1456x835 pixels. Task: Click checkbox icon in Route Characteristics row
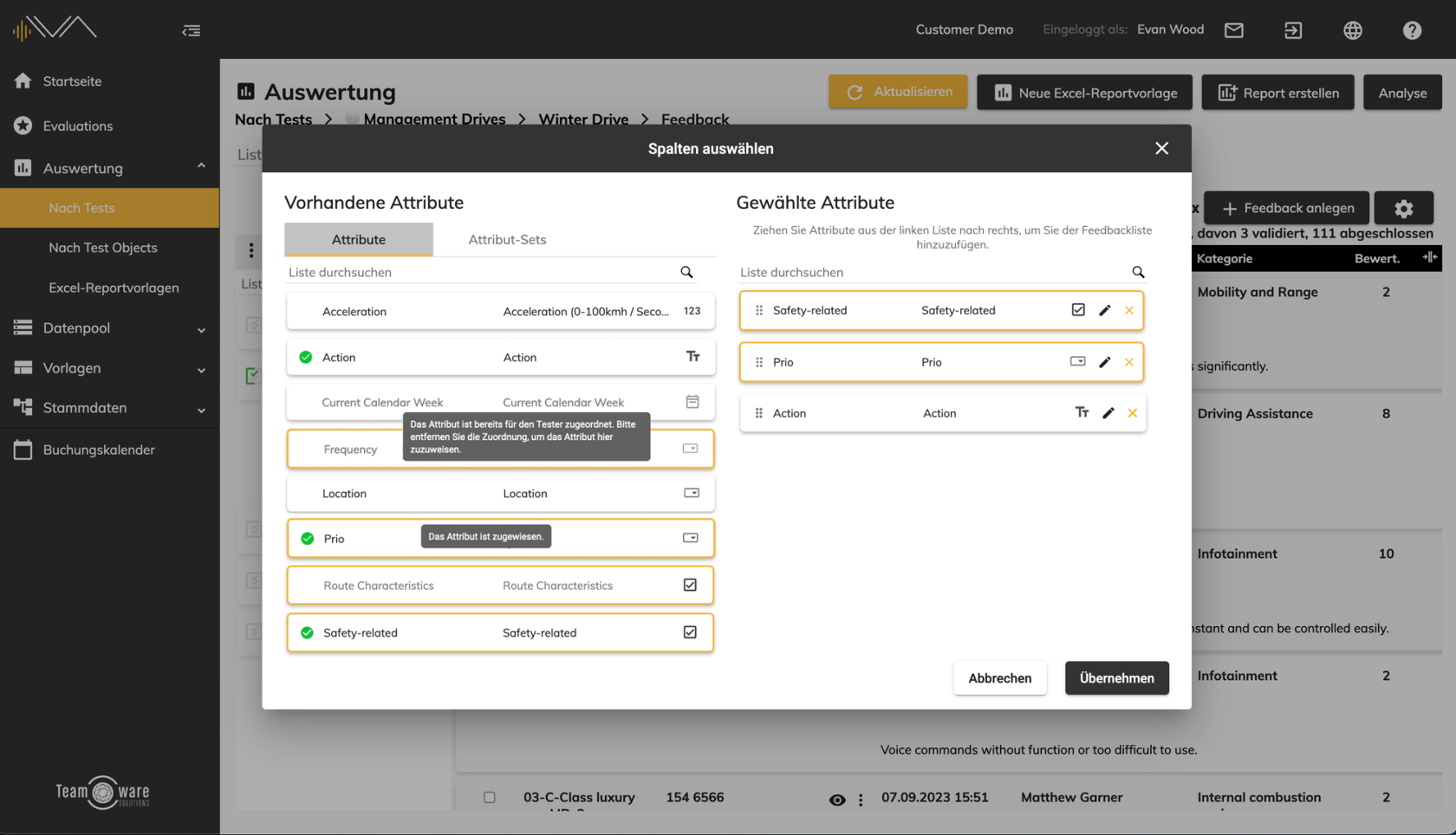pyautogui.click(x=690, y=585)
